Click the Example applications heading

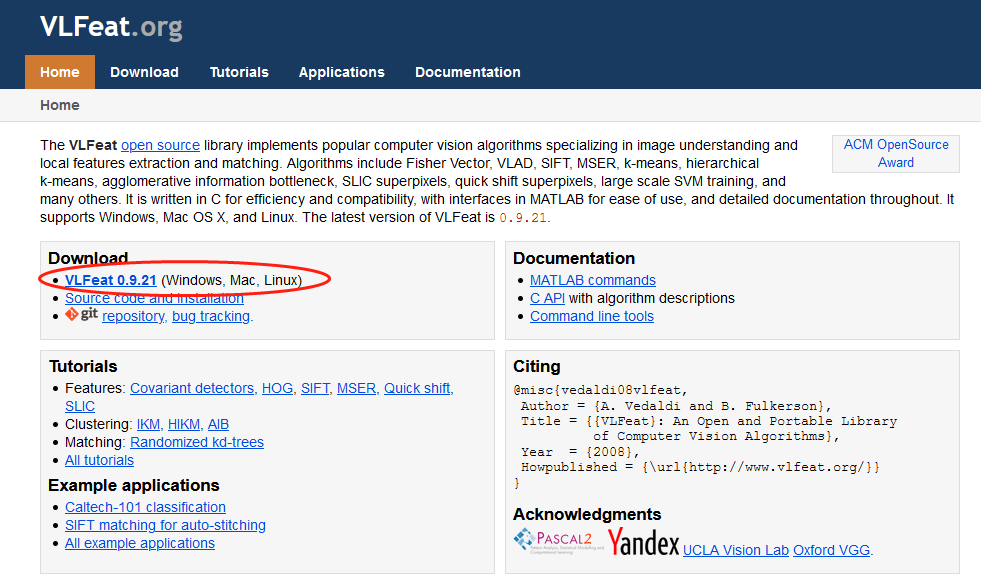click(x=134, y=486)
